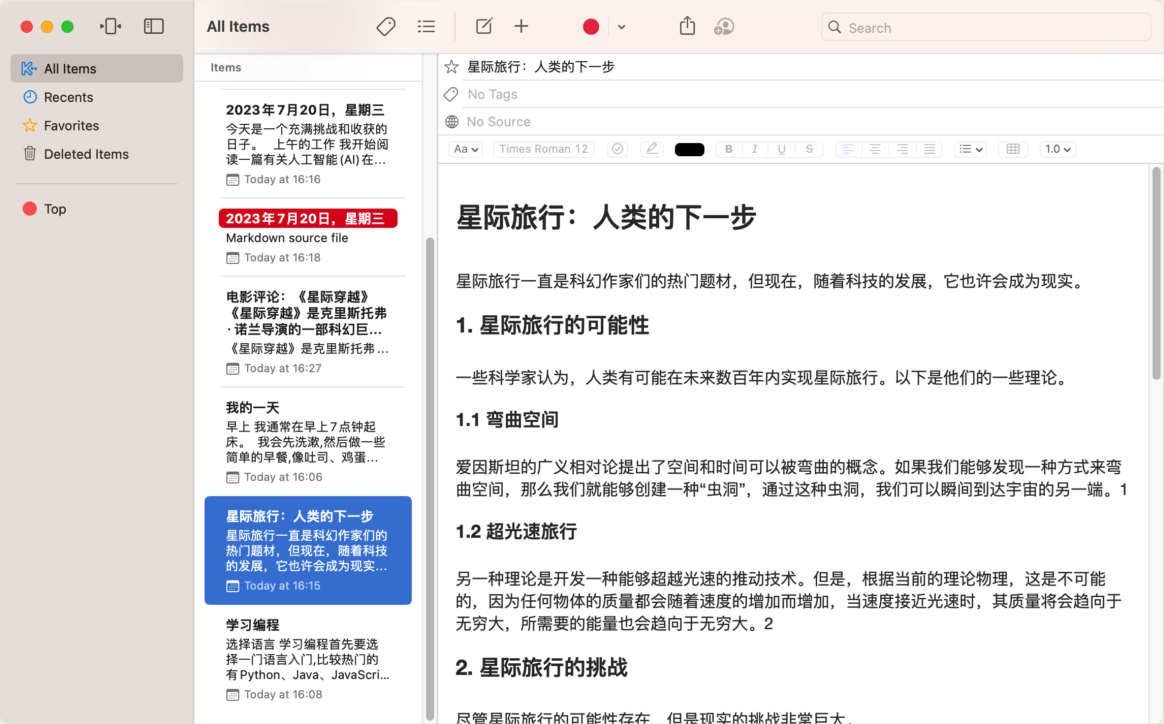Click the Items column header
The image size is (1164, 724).
(x=226, y=68)
